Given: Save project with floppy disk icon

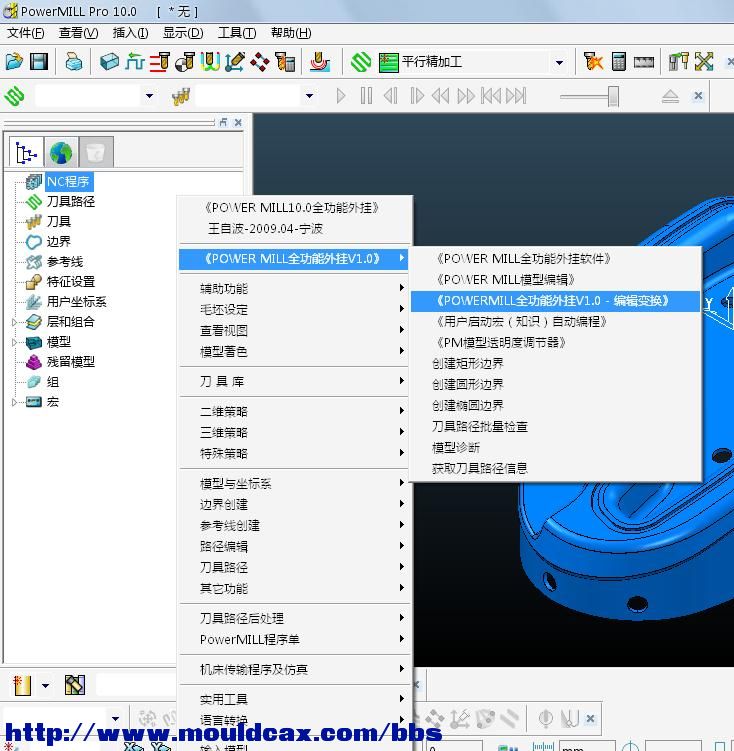Looking at the screenshot, I should pyautogui.click(x=39, y=62).
